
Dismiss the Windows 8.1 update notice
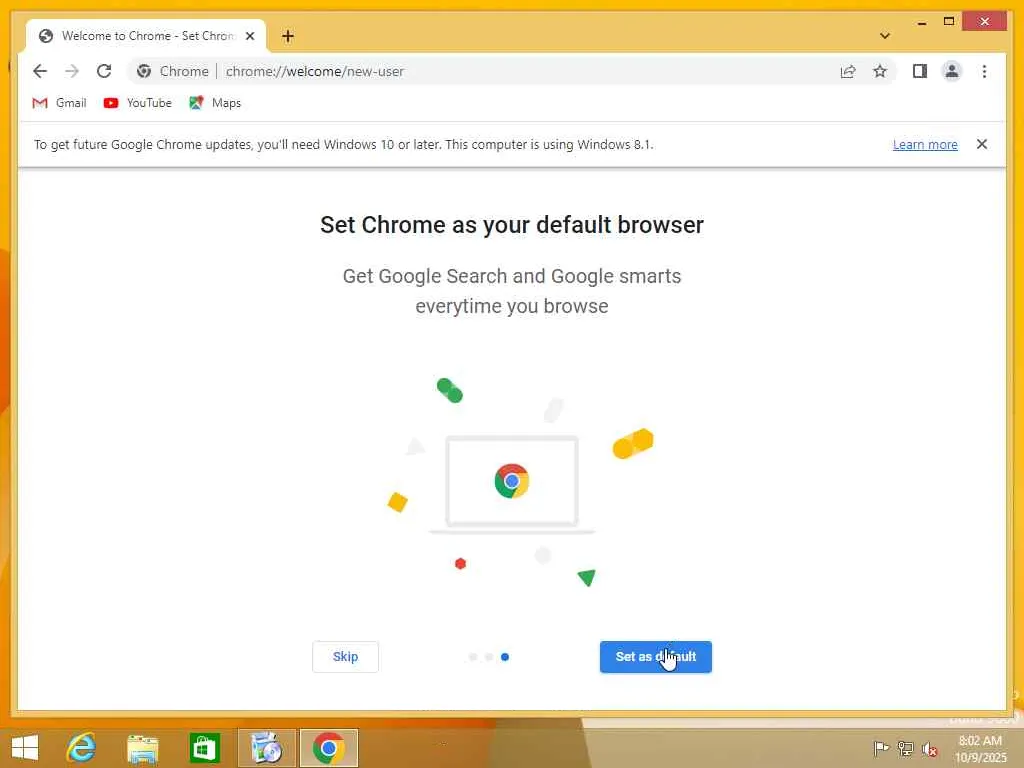click(982, 144)
